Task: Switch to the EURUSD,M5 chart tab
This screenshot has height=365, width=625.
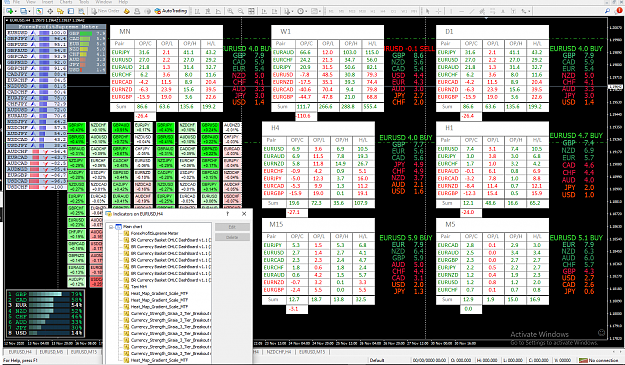Action: pyautogui.click(x=51, y=352)
